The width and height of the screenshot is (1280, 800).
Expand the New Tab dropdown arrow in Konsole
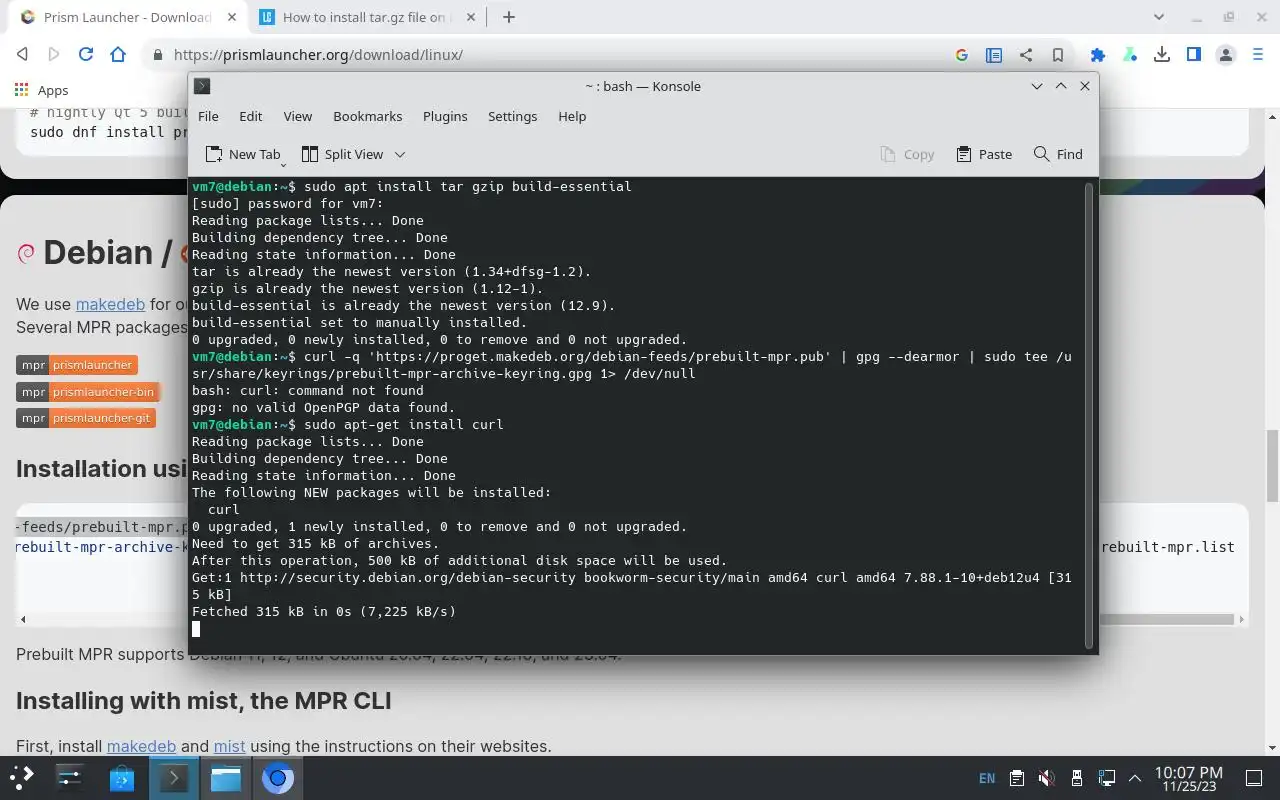285,163
